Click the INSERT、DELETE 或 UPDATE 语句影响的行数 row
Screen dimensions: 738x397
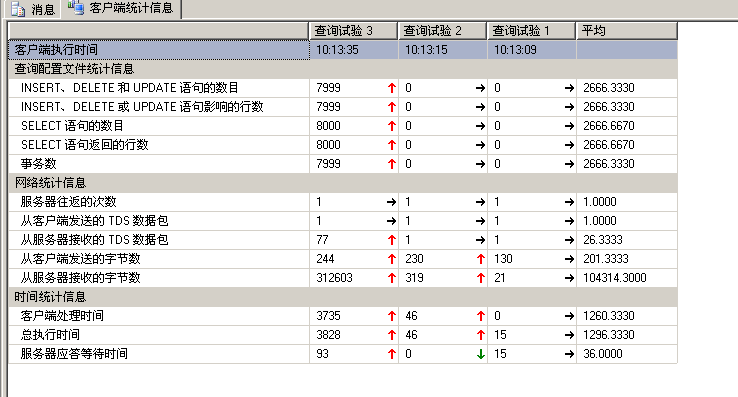click(x=343, y=107)
